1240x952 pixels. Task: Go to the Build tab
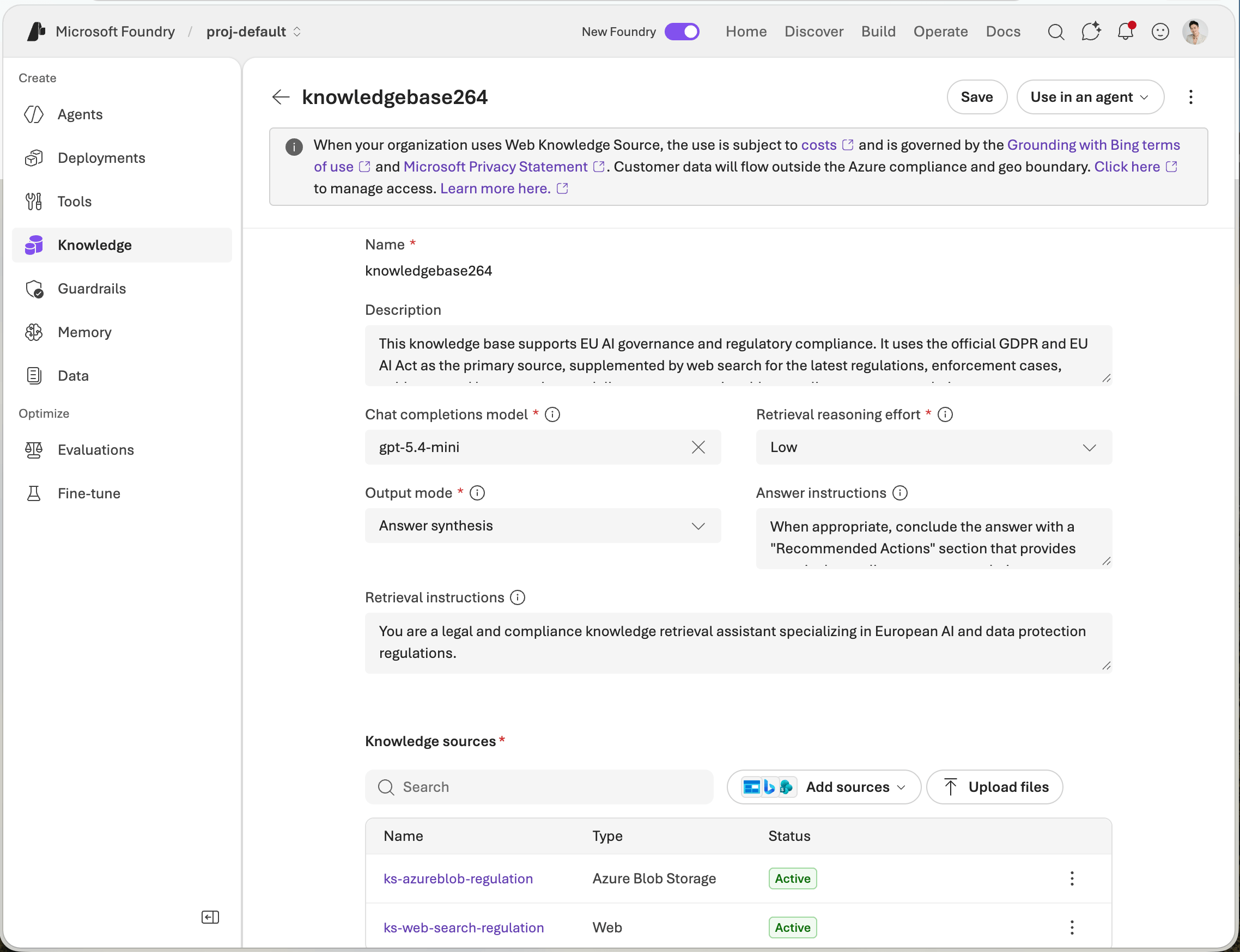point(878,32)
